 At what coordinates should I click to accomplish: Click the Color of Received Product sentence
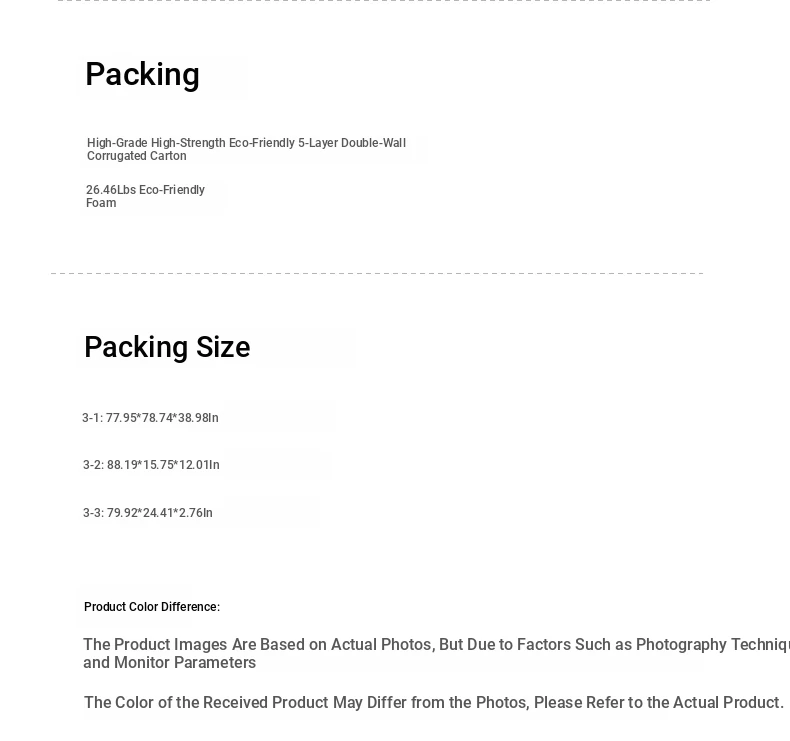(433, 702)
